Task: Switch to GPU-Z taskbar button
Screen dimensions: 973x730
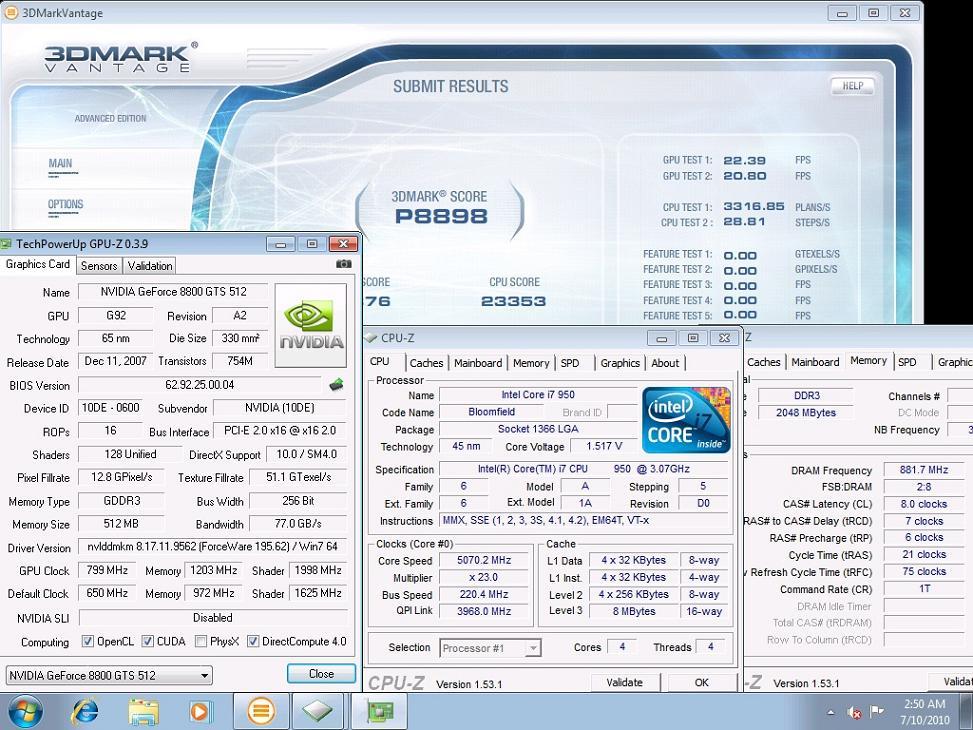Action: click(x=380, y=711)
